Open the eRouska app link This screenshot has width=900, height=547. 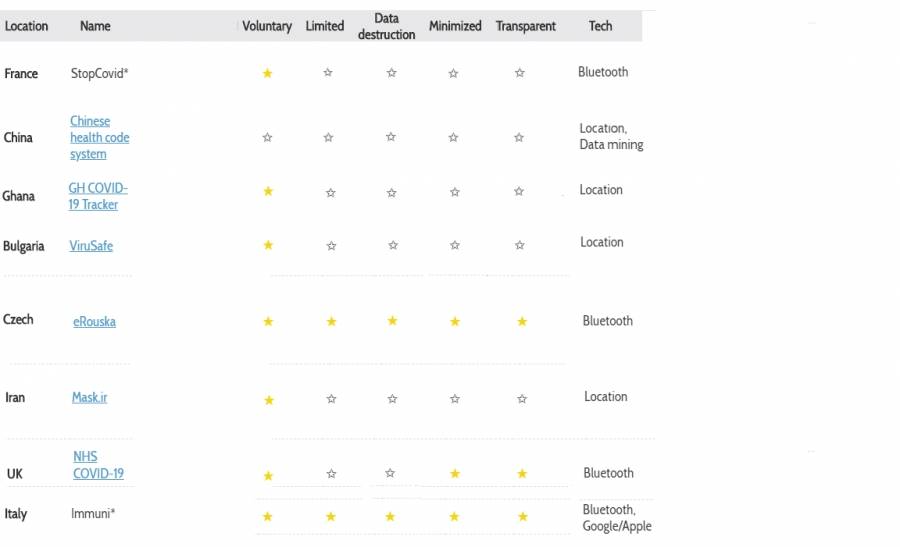click(x=94, y=322)
